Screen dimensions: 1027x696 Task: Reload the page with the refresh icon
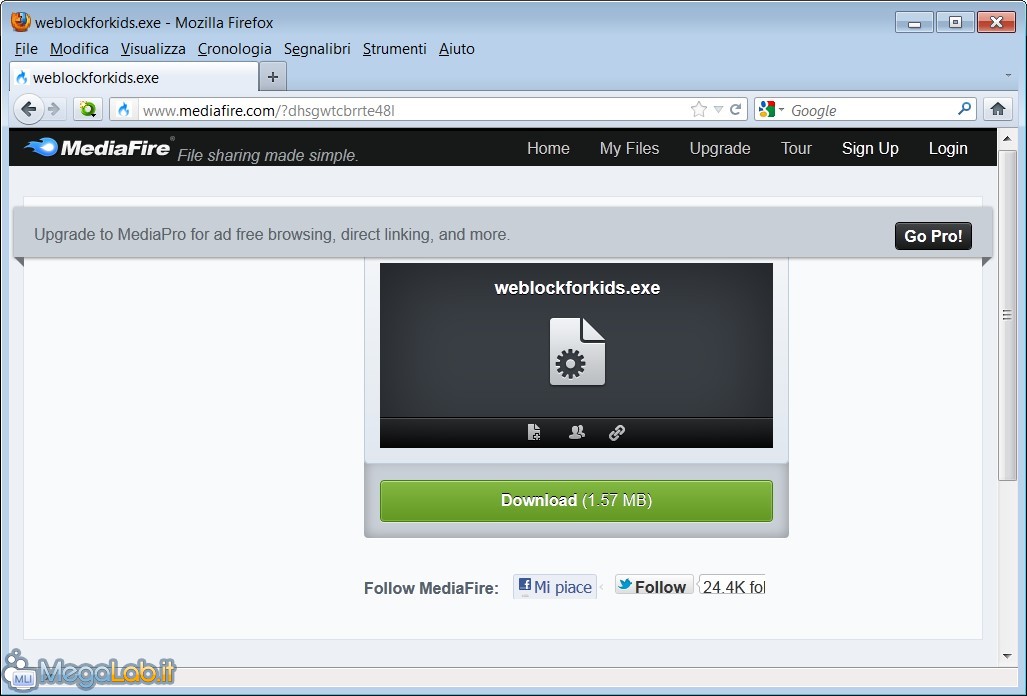[x=736, y=109]
